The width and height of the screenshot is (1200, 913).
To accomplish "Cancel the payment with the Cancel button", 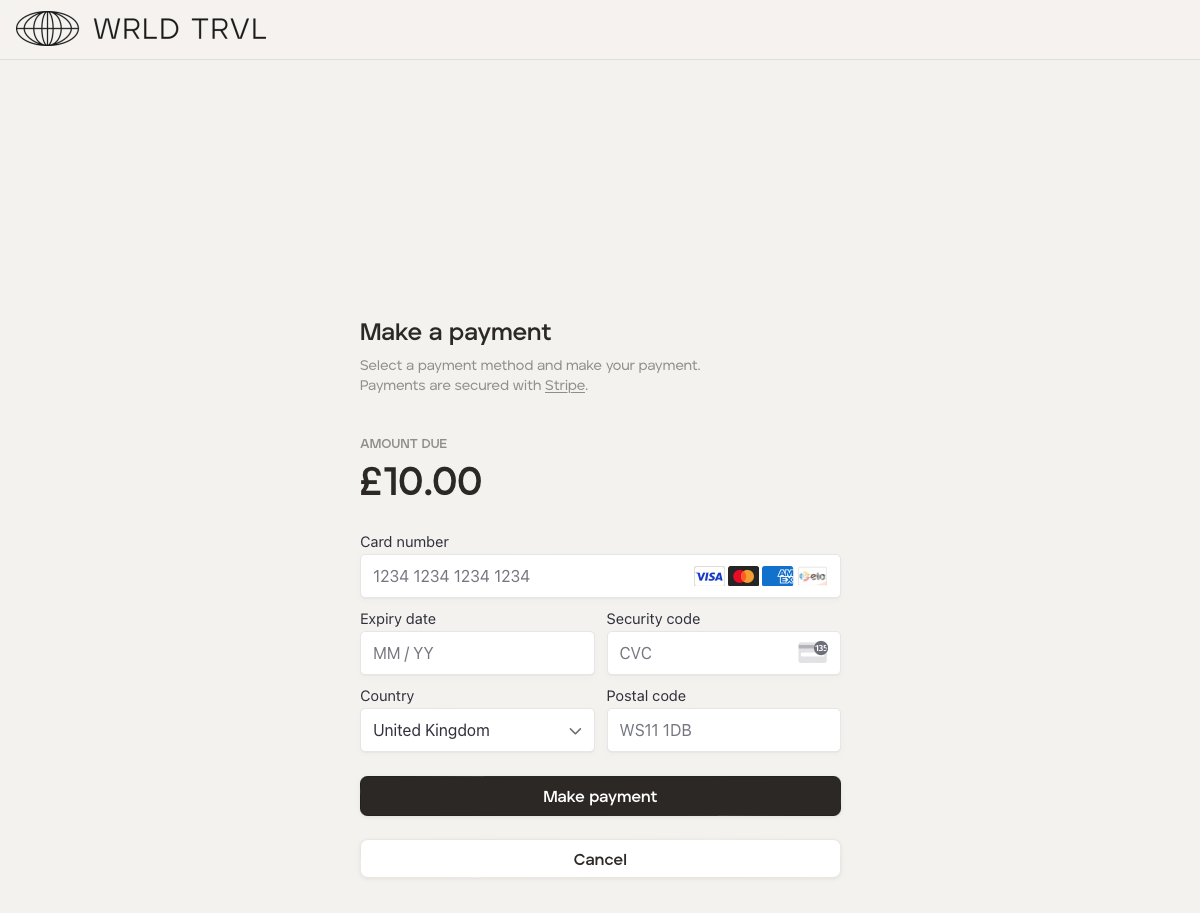I will pos(600,859).
